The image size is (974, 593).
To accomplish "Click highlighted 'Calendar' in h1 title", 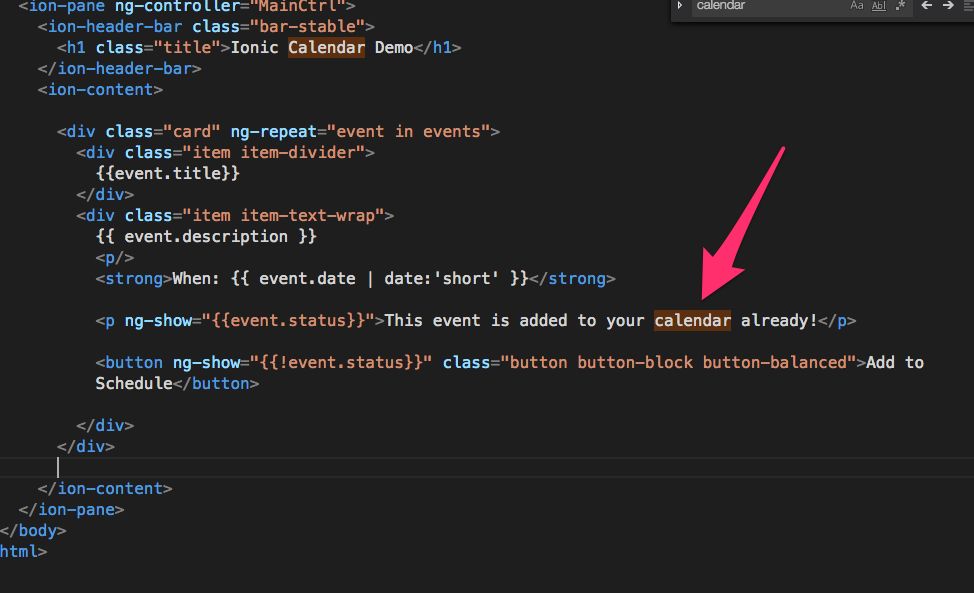I will pos(326,47).
